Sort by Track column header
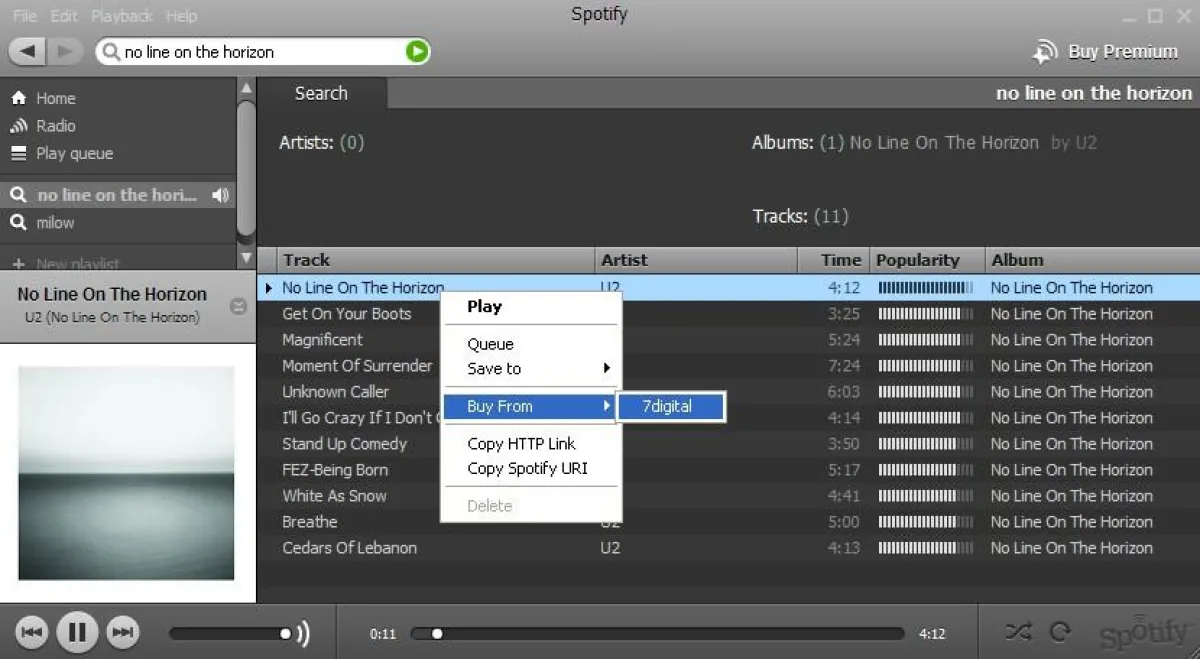 [435, 260]
